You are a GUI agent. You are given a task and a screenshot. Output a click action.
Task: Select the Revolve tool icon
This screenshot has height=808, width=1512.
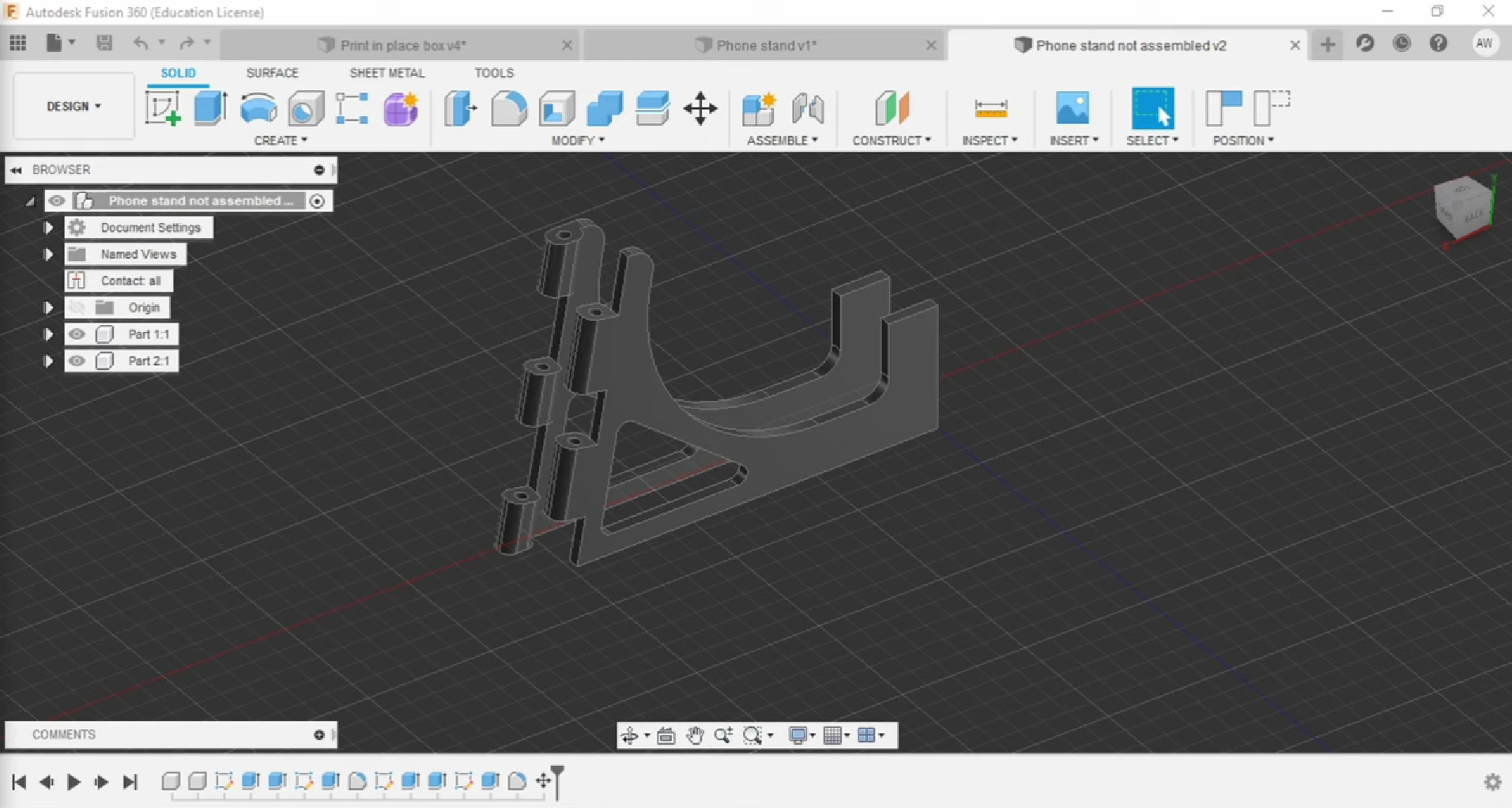pyautogui.click(x=258, y=108)
